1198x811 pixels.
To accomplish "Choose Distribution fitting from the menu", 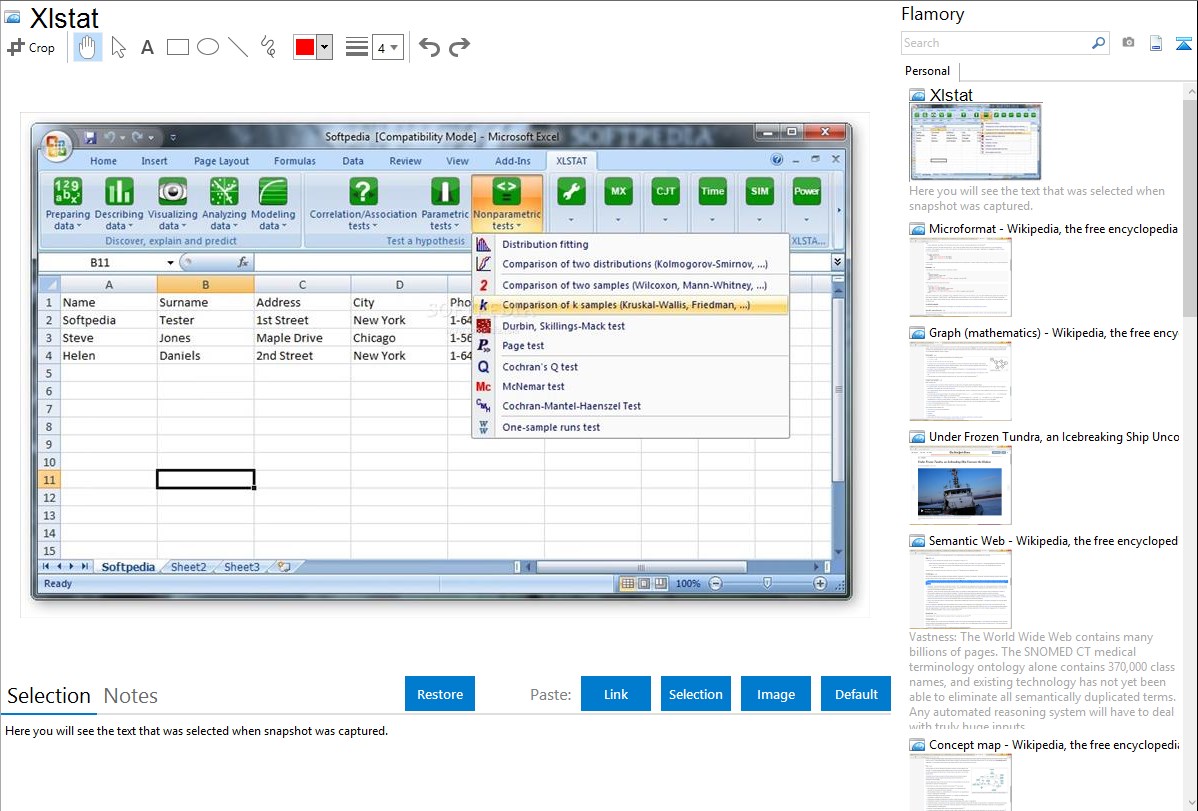I will (630, 245).
